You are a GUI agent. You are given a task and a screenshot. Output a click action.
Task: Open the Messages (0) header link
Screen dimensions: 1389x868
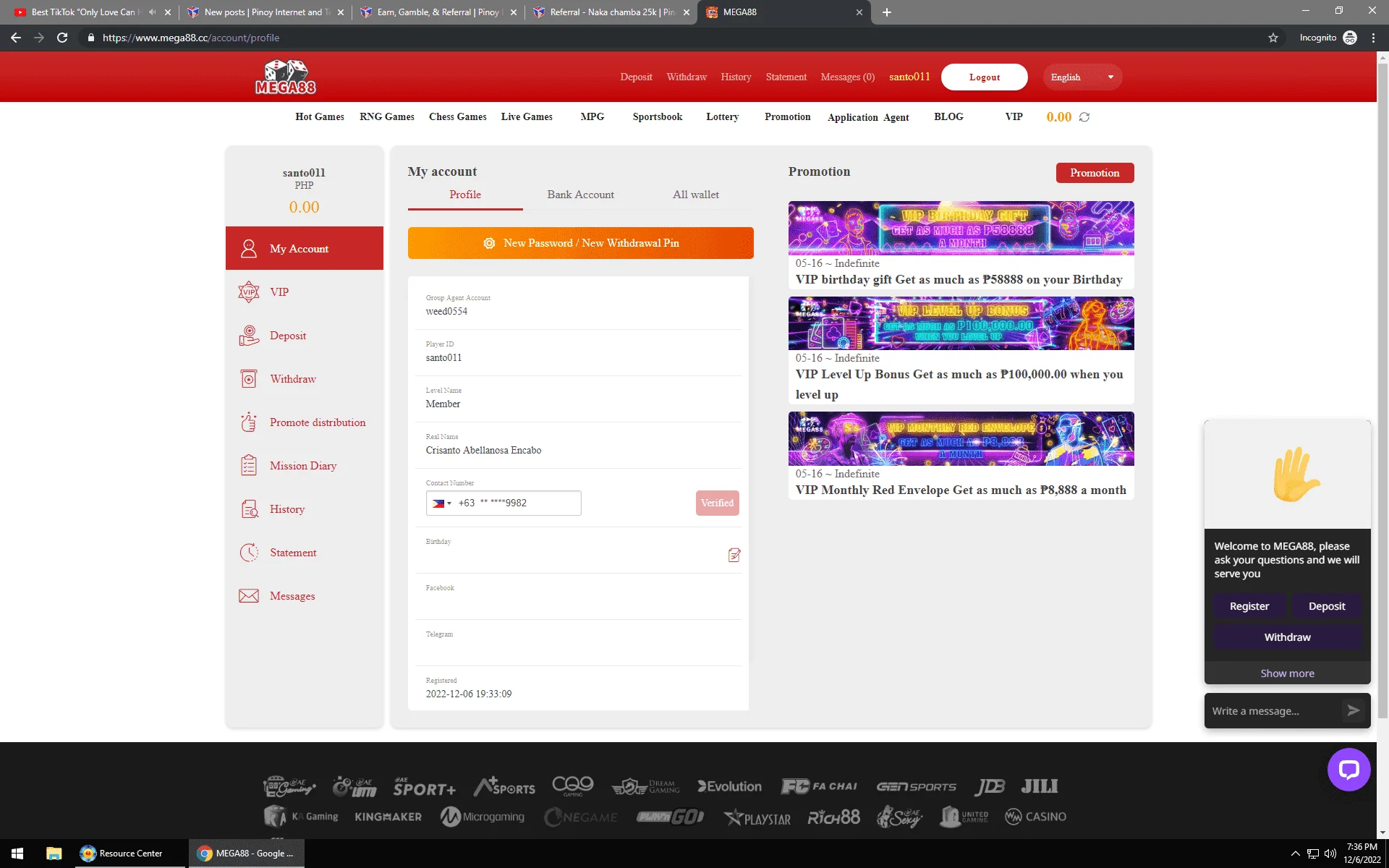coord(847,77)
